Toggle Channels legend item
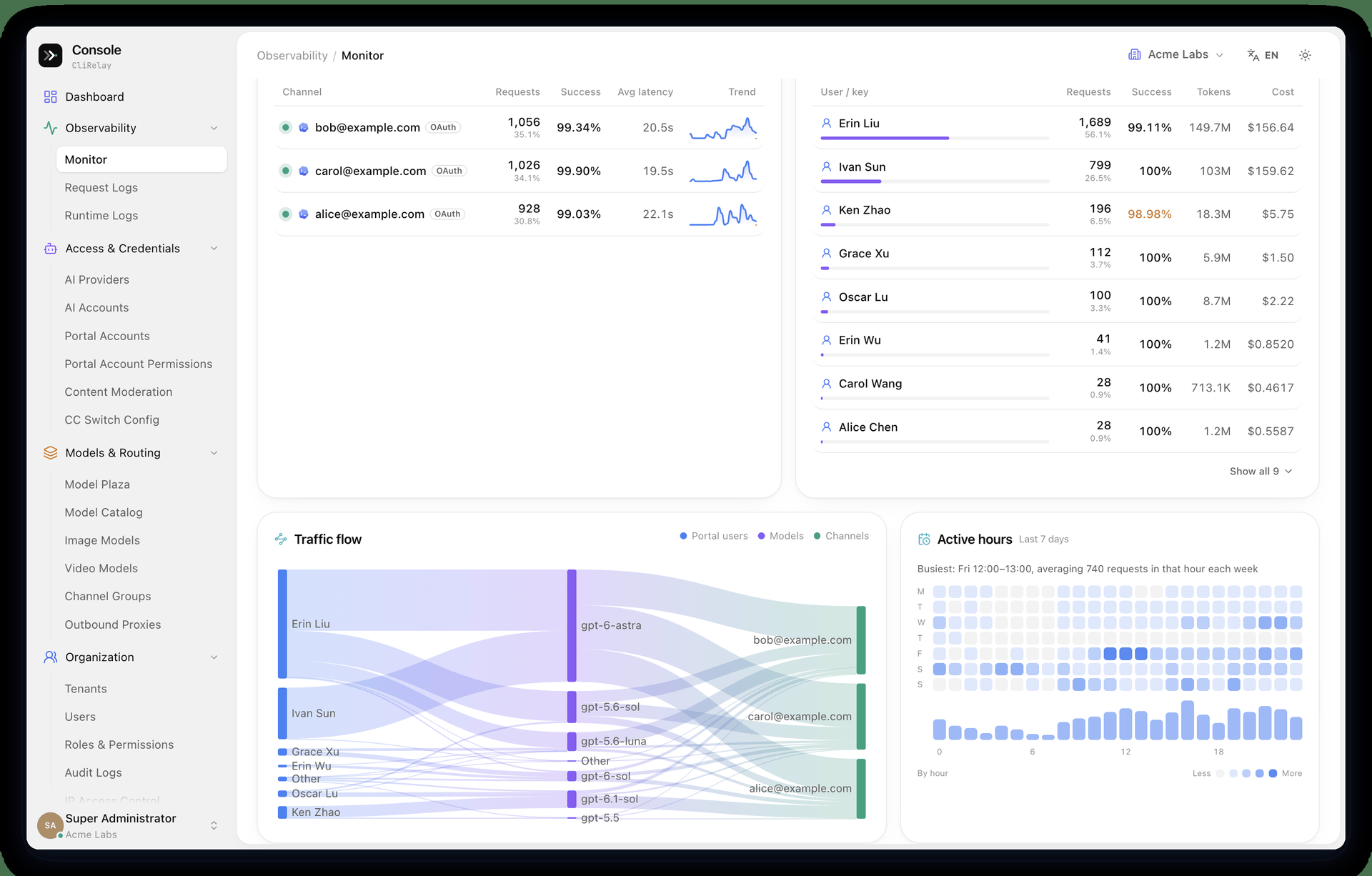This screenshot has width=1372, height=876. tap(841, 536)
